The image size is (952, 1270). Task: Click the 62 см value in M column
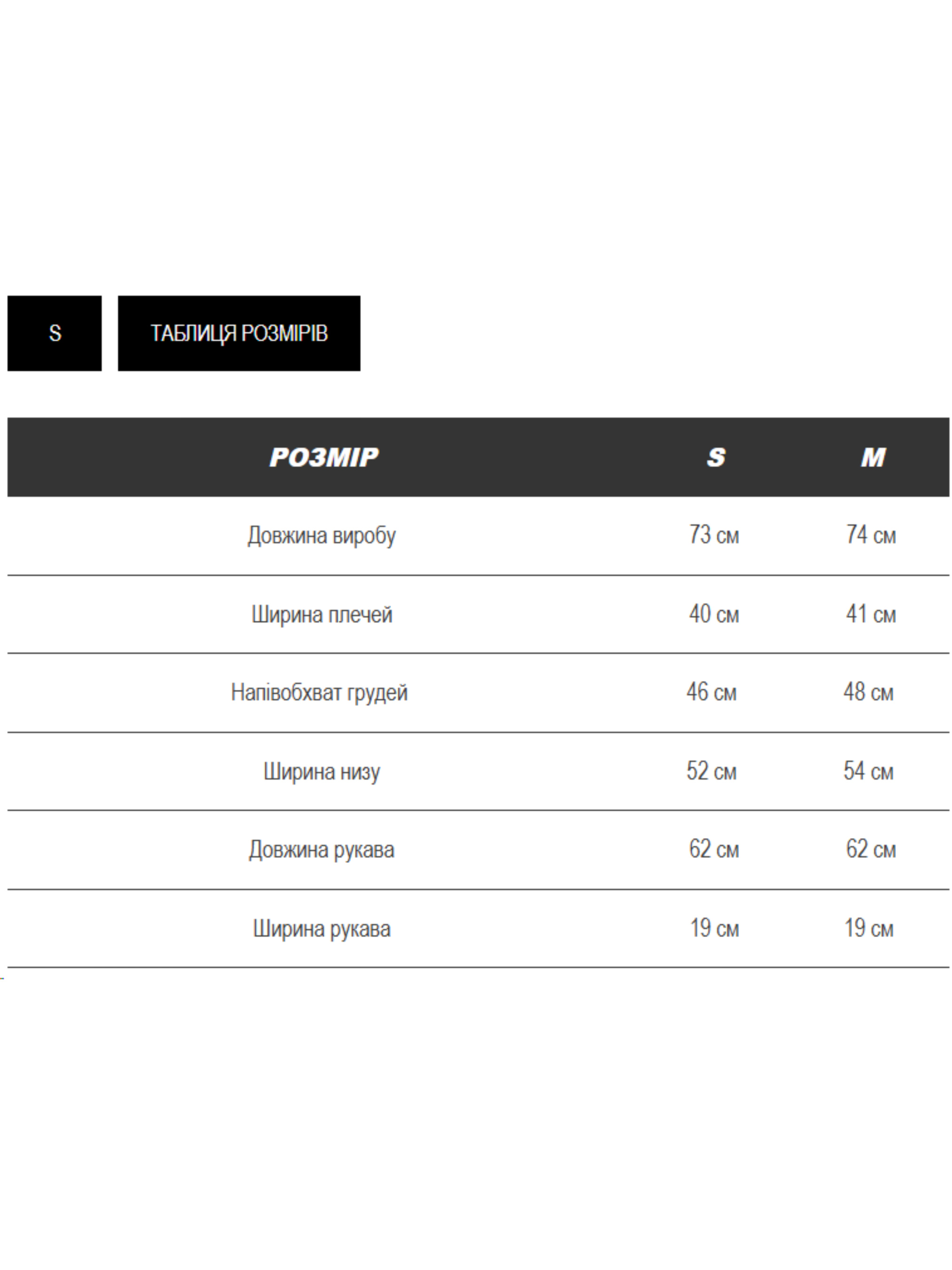point(871,850)
